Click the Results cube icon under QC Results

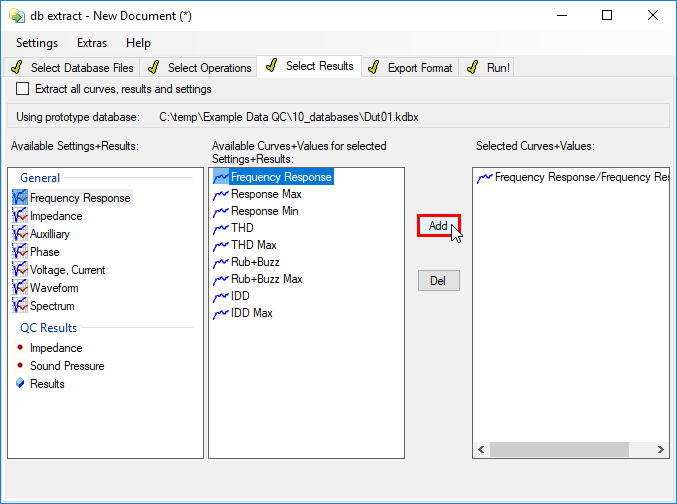[20, 384]
